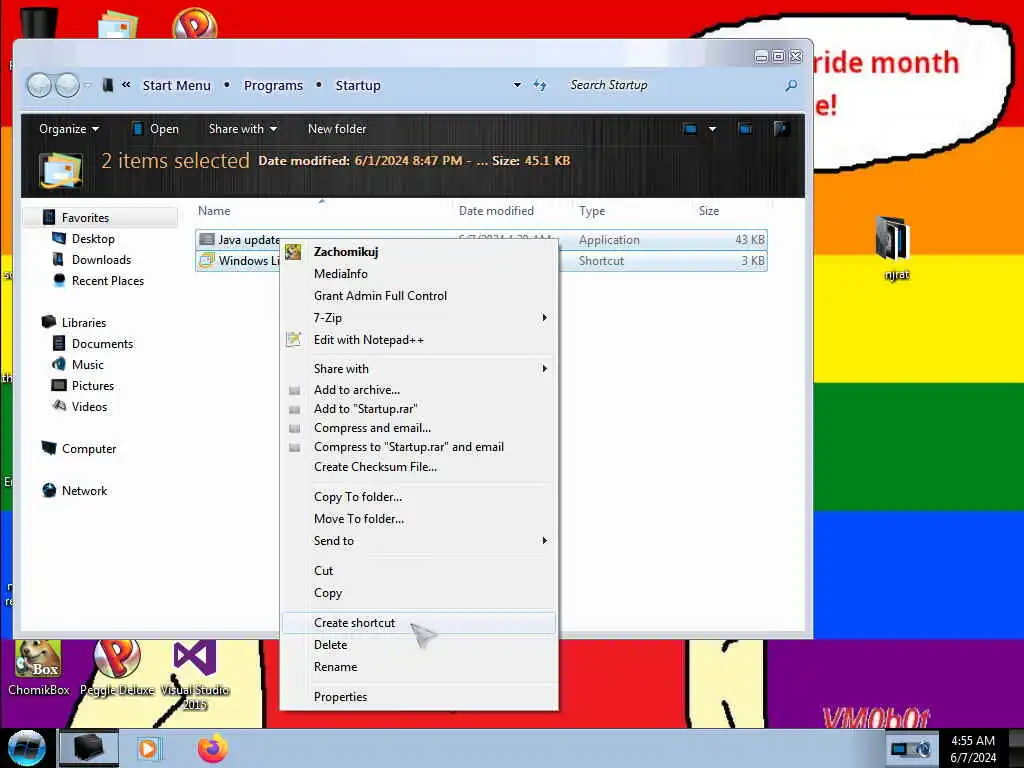This screenshot has width=1024, height=768.
Task: Click the search magnifier icon
Action: (791, 85)
